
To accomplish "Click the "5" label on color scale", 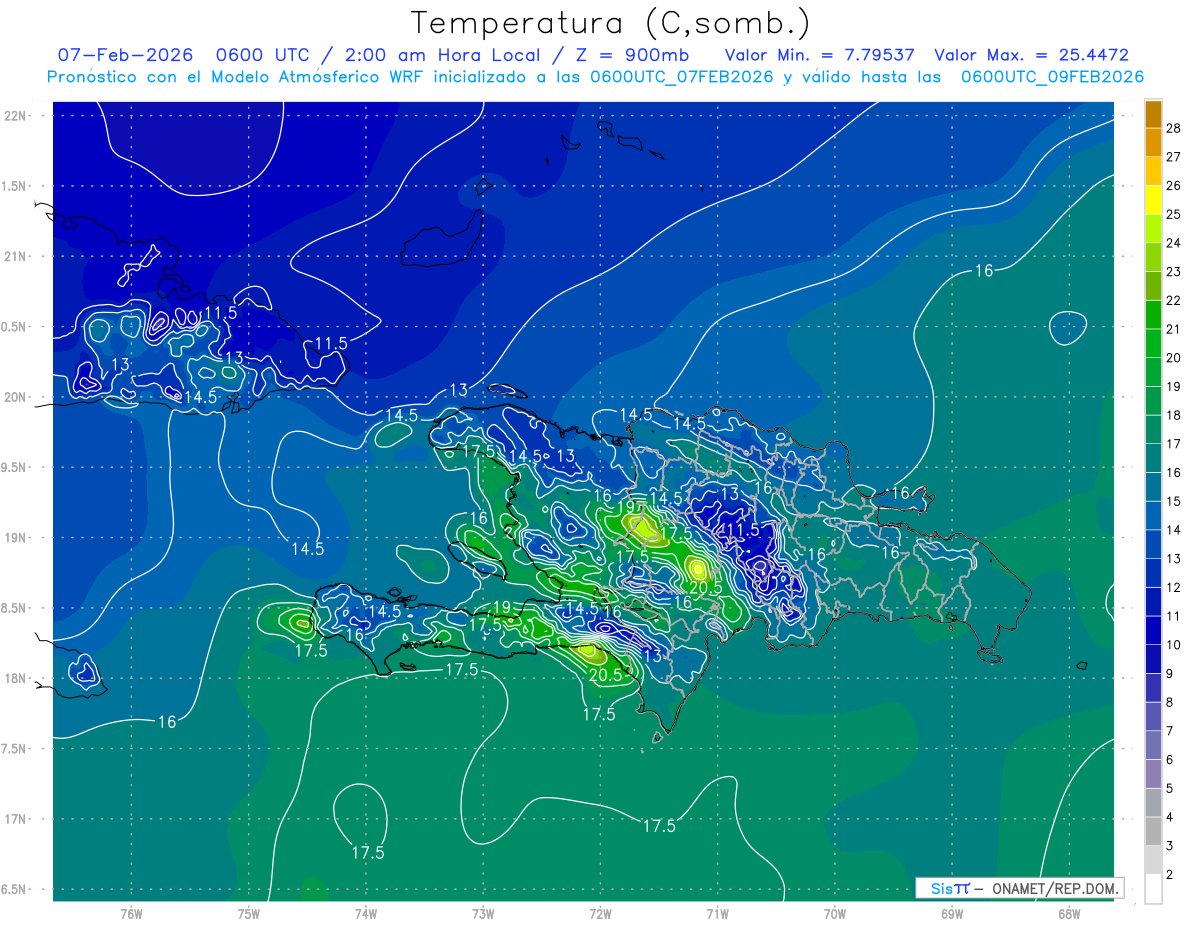I will pyautogui.click(x=1170, y=788).
